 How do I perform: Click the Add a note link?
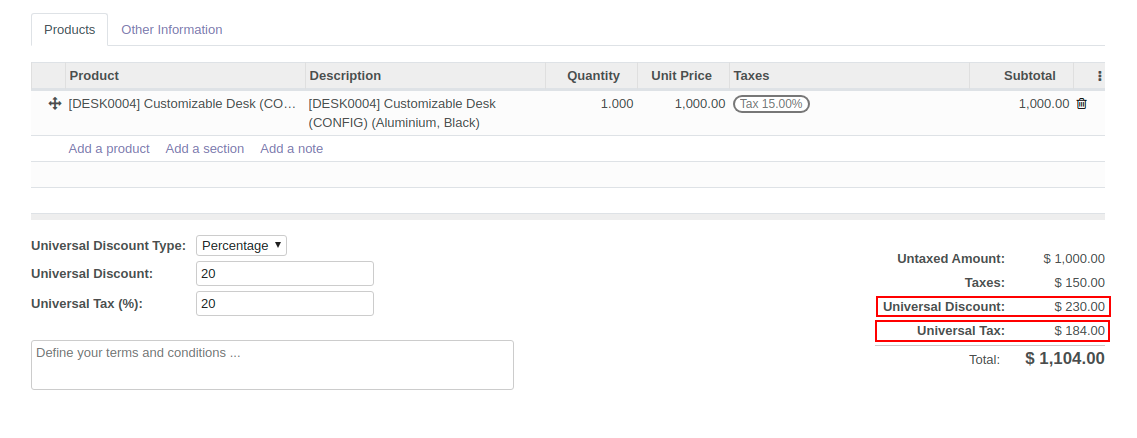pos(292,149)
